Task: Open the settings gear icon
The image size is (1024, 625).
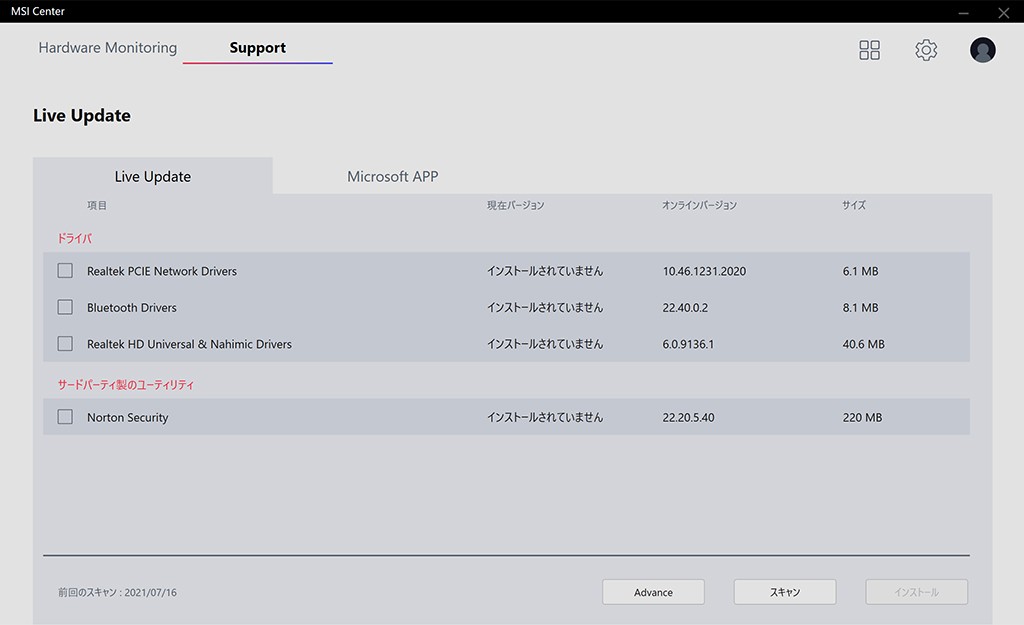Action: pos(926,50)
